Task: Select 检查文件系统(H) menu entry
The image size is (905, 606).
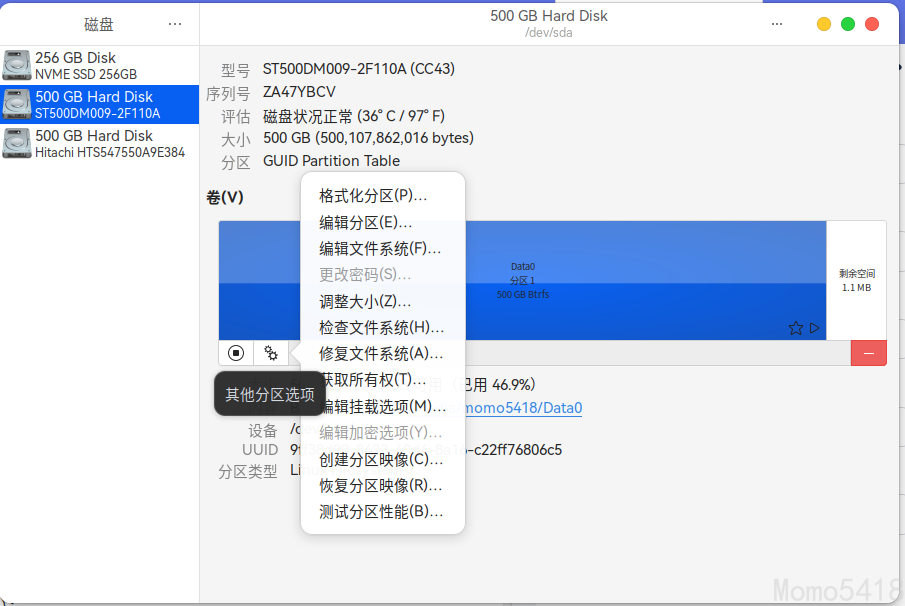Action: click(x=381, y=327)
